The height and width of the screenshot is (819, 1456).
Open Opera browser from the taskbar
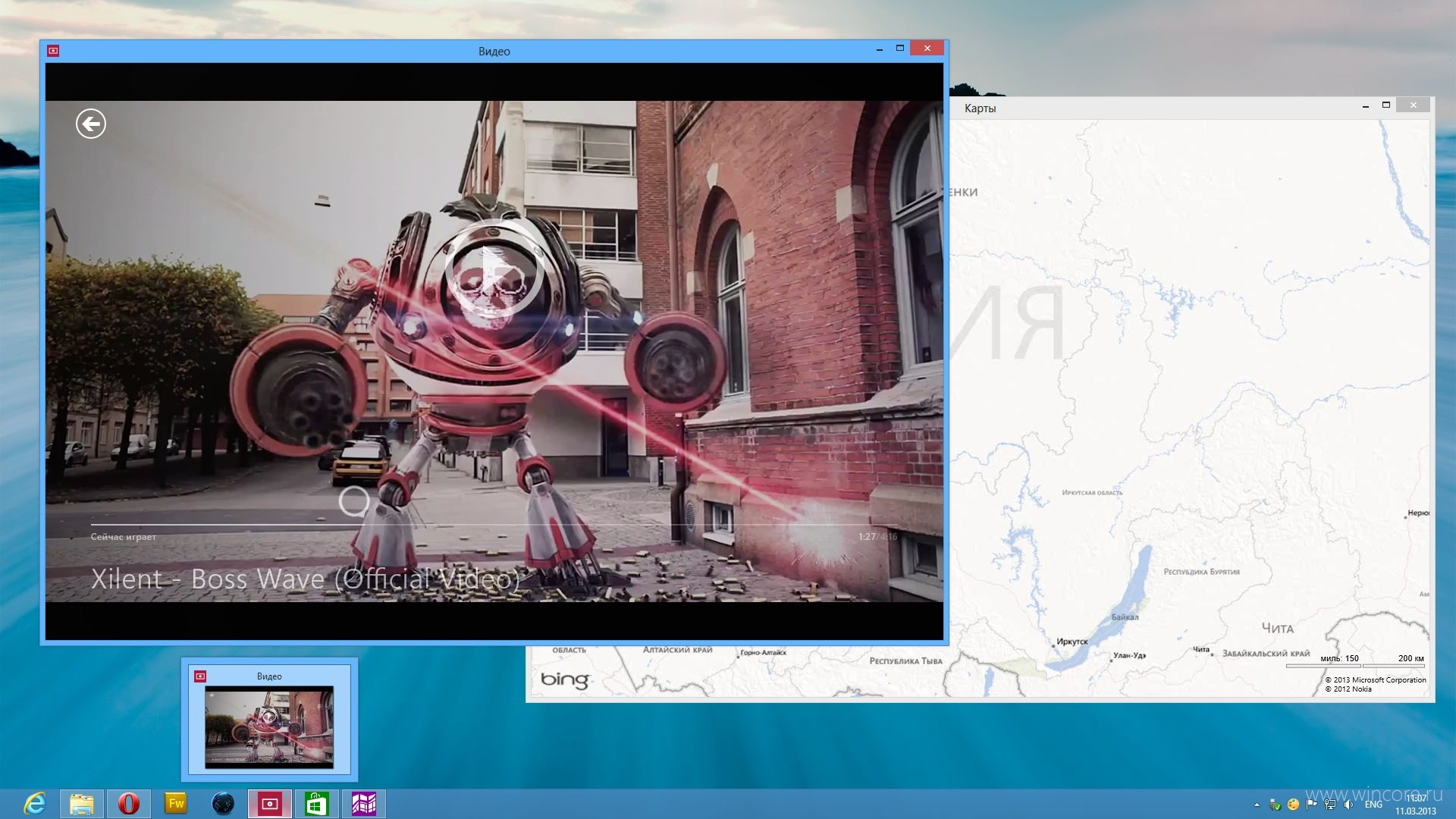(x=129, y=804)
